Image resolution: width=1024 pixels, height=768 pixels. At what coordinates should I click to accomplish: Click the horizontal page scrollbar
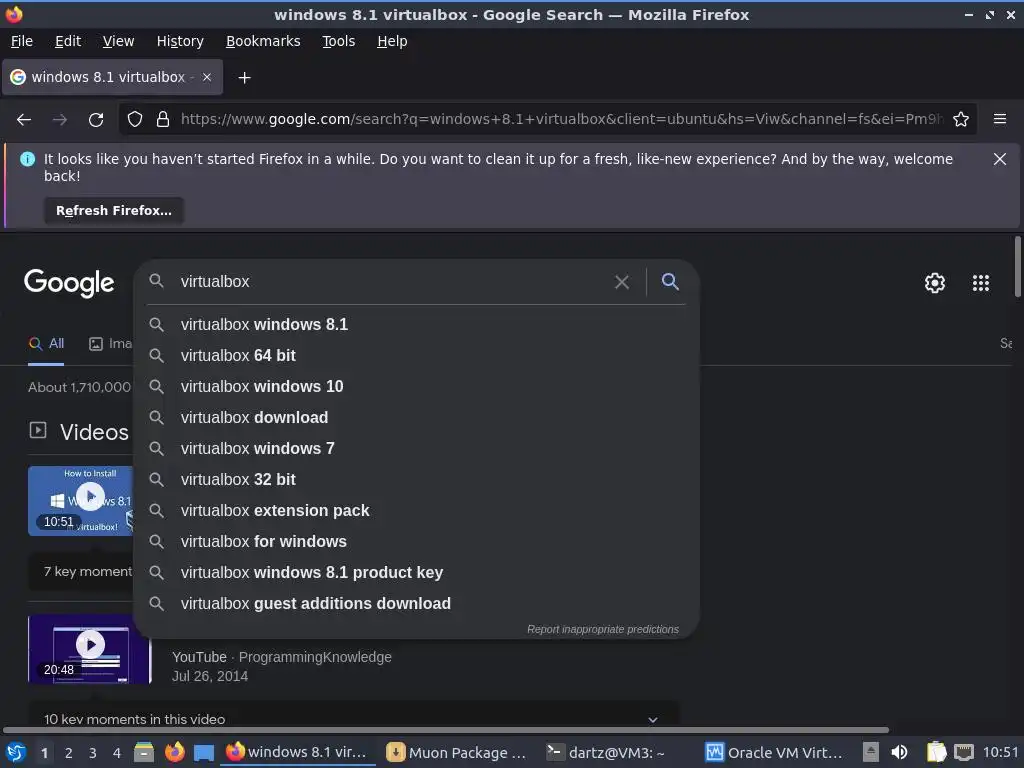pos(446,730)
